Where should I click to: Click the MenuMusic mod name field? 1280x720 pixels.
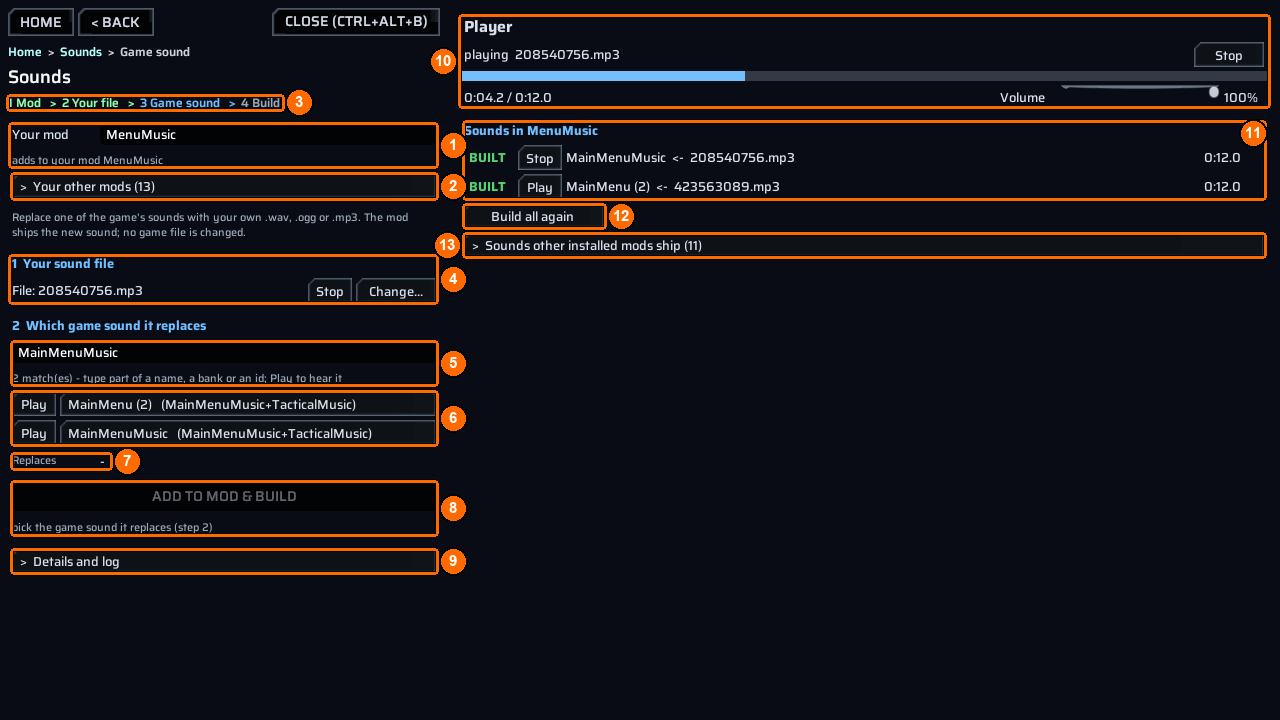coord(267,135)
